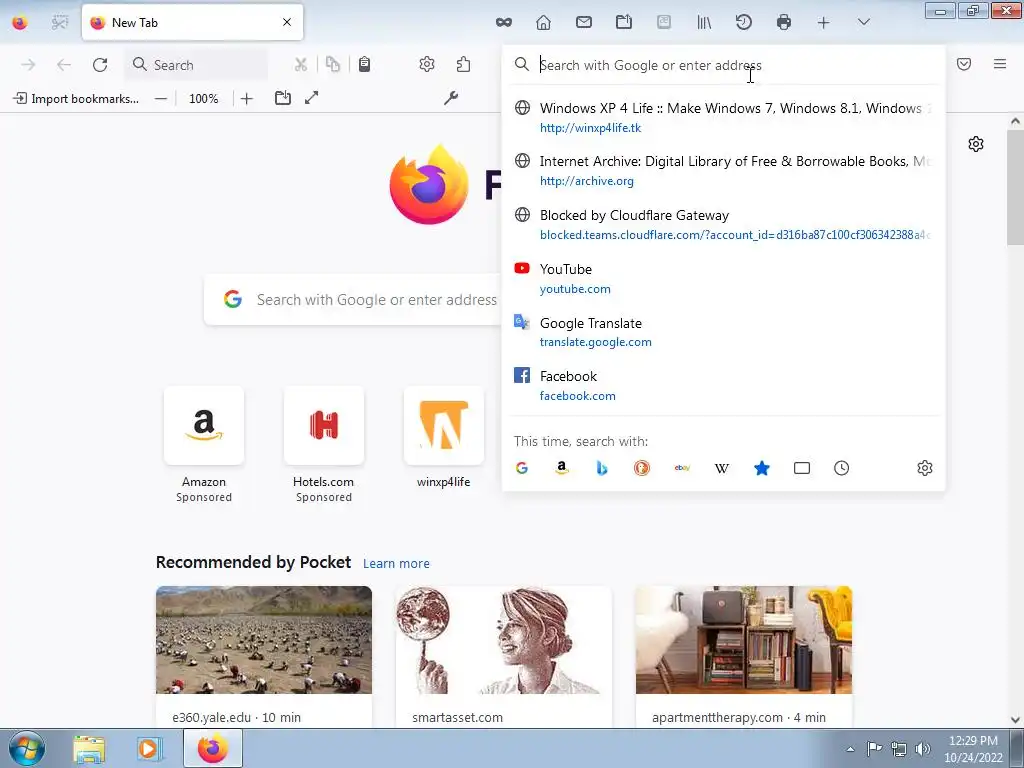Search this time with Google
This screenshot has height=768, width=1024.
pos(522,468)
